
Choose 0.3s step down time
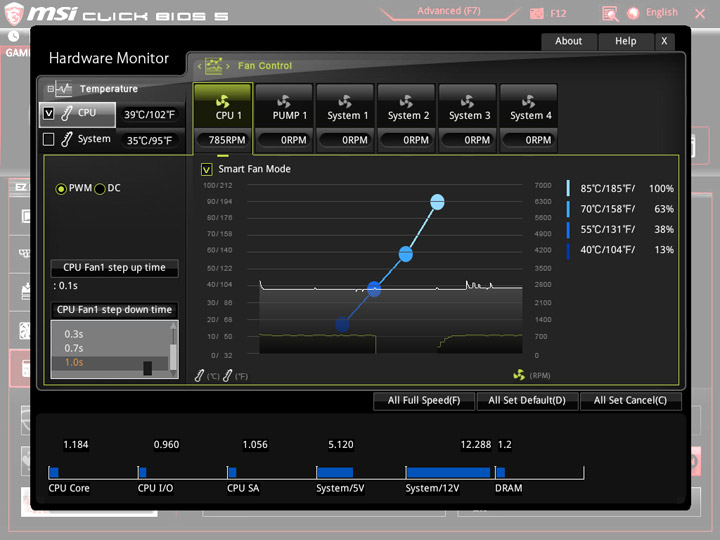click(x=74, y=334)
